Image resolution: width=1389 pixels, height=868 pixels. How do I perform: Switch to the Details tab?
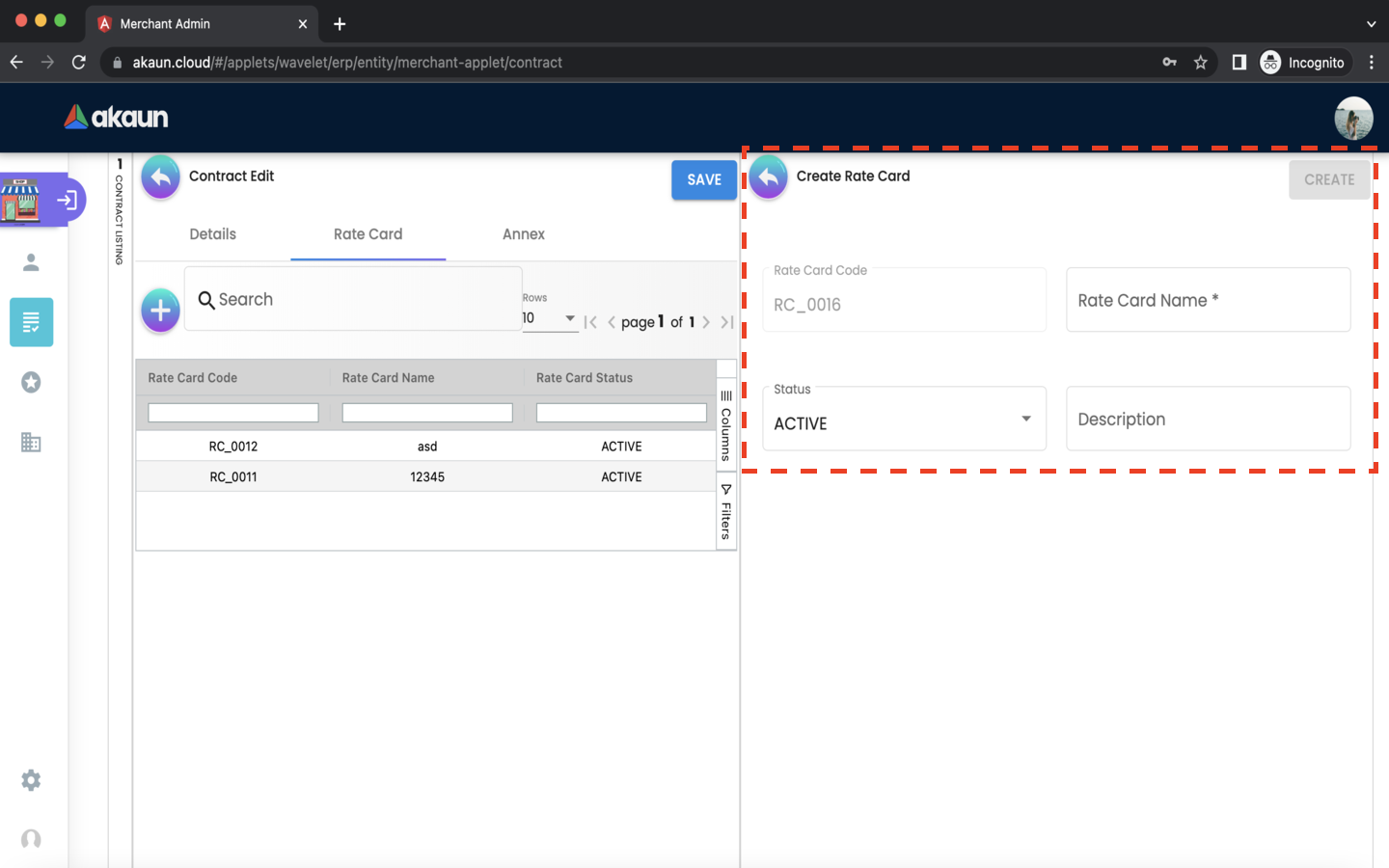pyautogui.click(x=212, y=234)
